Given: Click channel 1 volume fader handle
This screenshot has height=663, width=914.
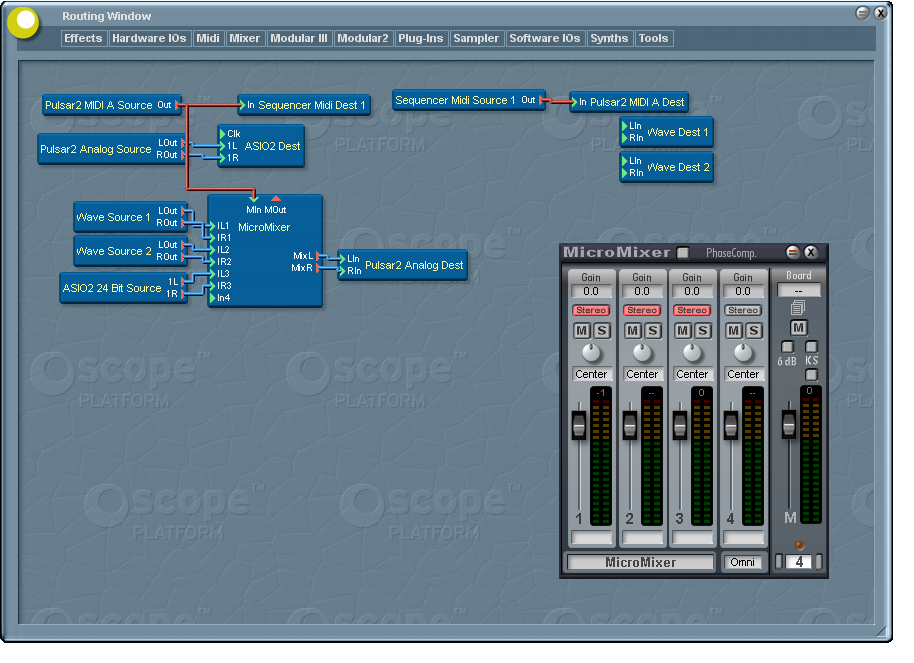Looking at the screenshot, I should pyautogui.click(x=579, y=425).
